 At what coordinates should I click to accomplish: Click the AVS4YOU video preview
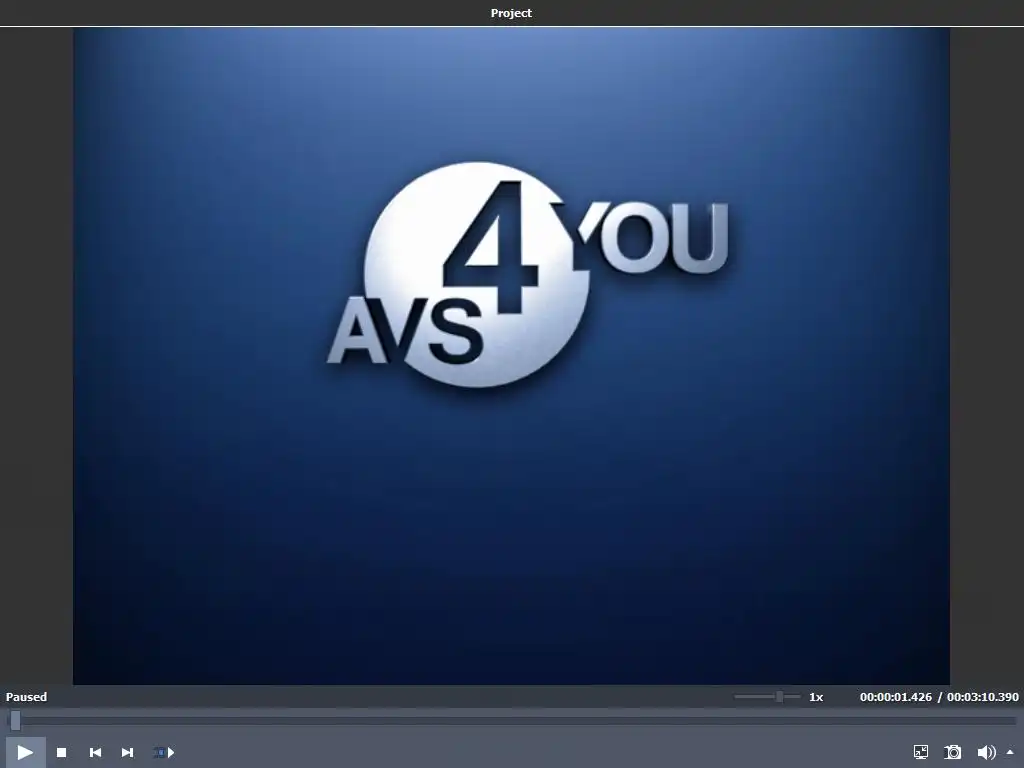coord(511,356)
